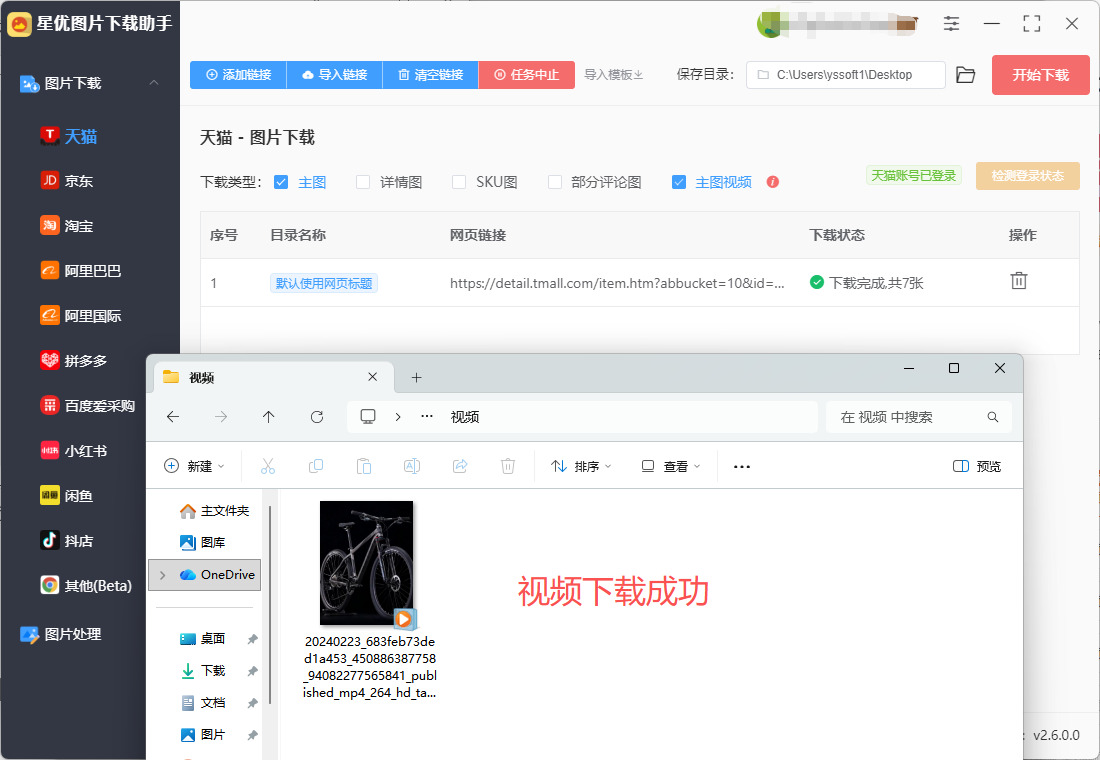The image size is (1100, 760).
Task: Switch to 拼多多 platform
Action: [74, 361]
